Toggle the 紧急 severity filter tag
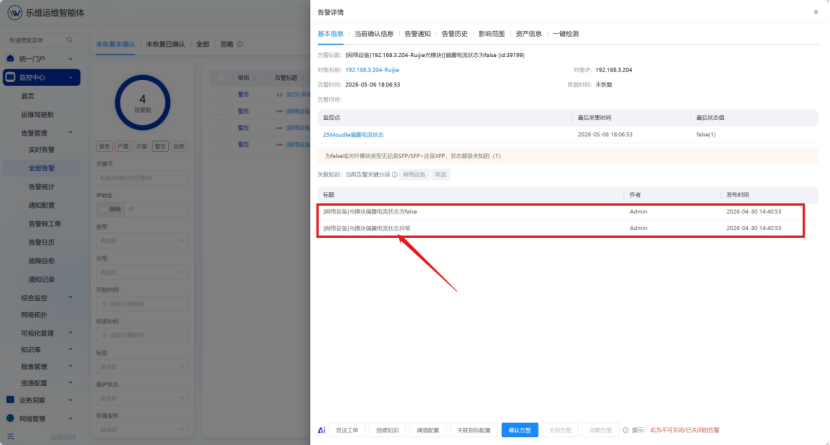The width and height of the screenshot is (830, 445). (104, 146)
